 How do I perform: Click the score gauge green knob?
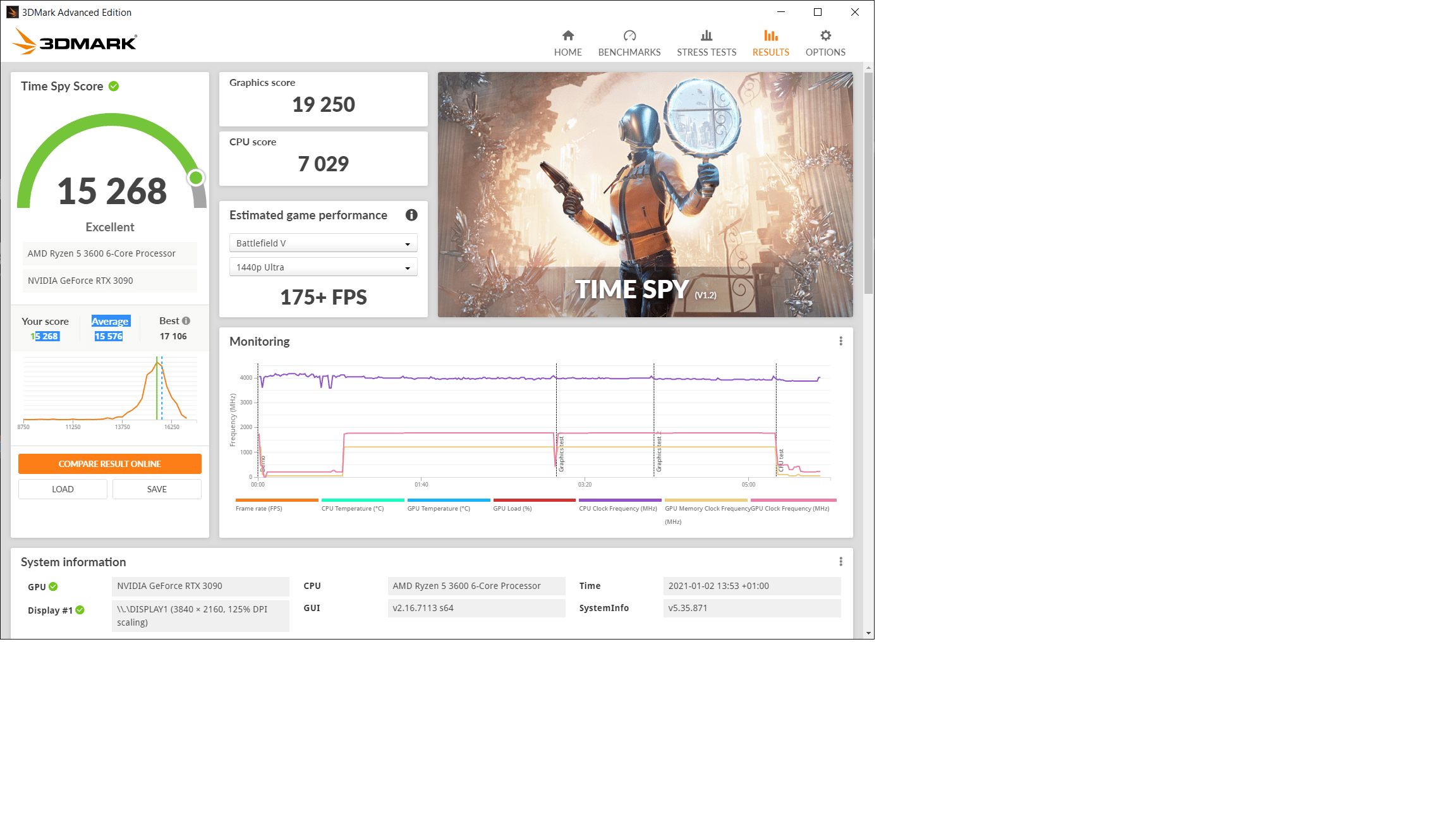coord(196,178)
